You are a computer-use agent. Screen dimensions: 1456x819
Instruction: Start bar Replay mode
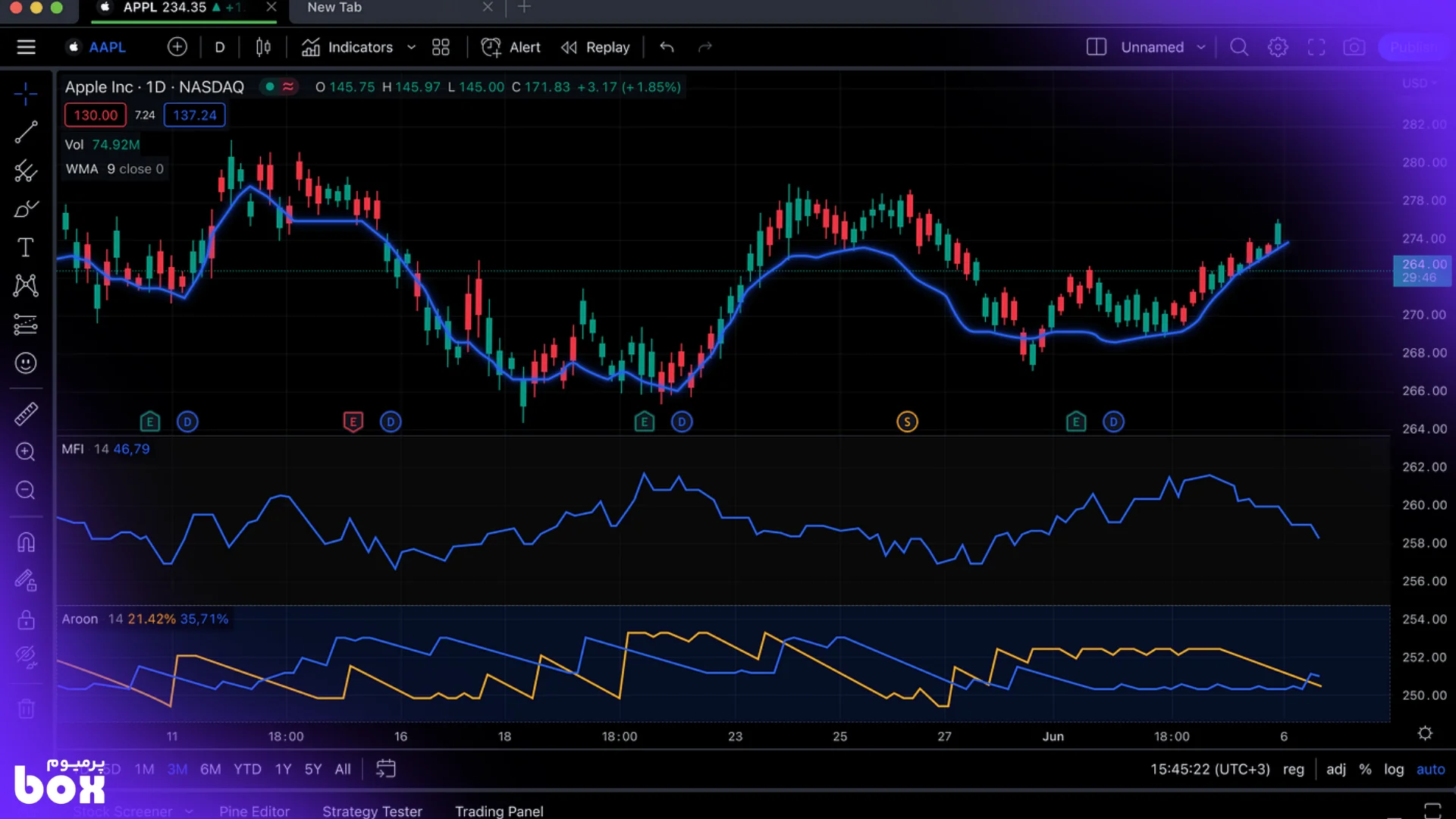(595, 47)
